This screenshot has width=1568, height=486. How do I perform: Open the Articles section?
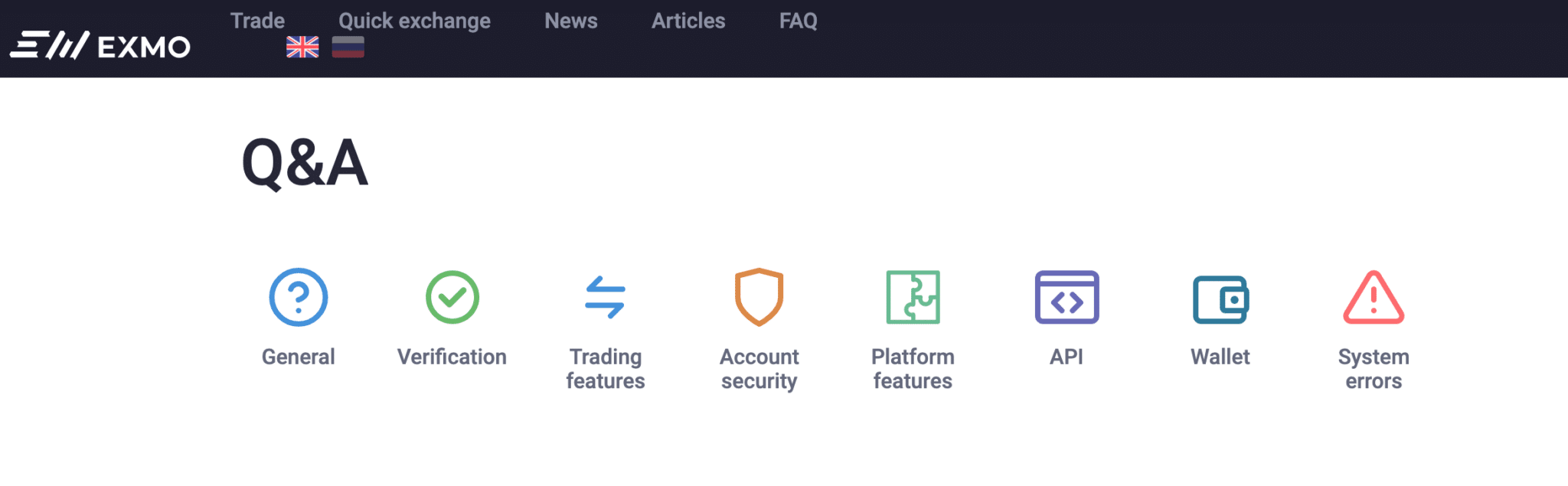(688, 21)
